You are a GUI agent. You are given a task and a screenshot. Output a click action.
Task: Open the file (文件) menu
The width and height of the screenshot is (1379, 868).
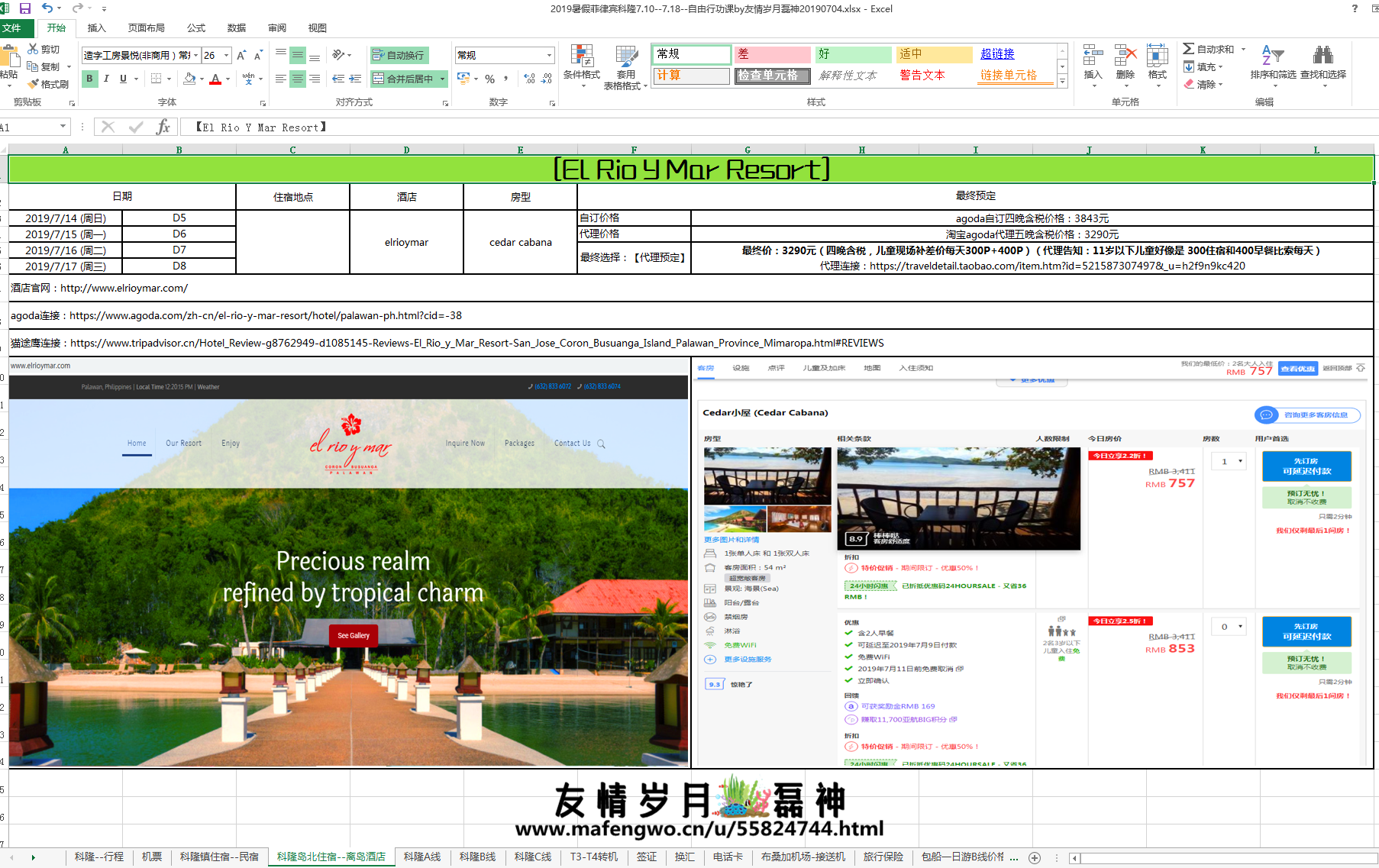pos(11,28)
